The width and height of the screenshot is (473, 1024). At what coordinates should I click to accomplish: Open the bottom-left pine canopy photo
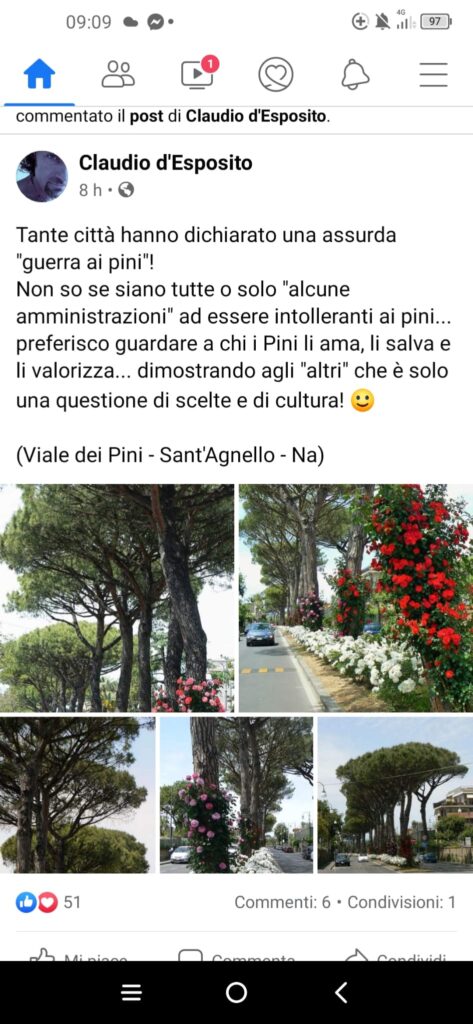tap(77, 795)
